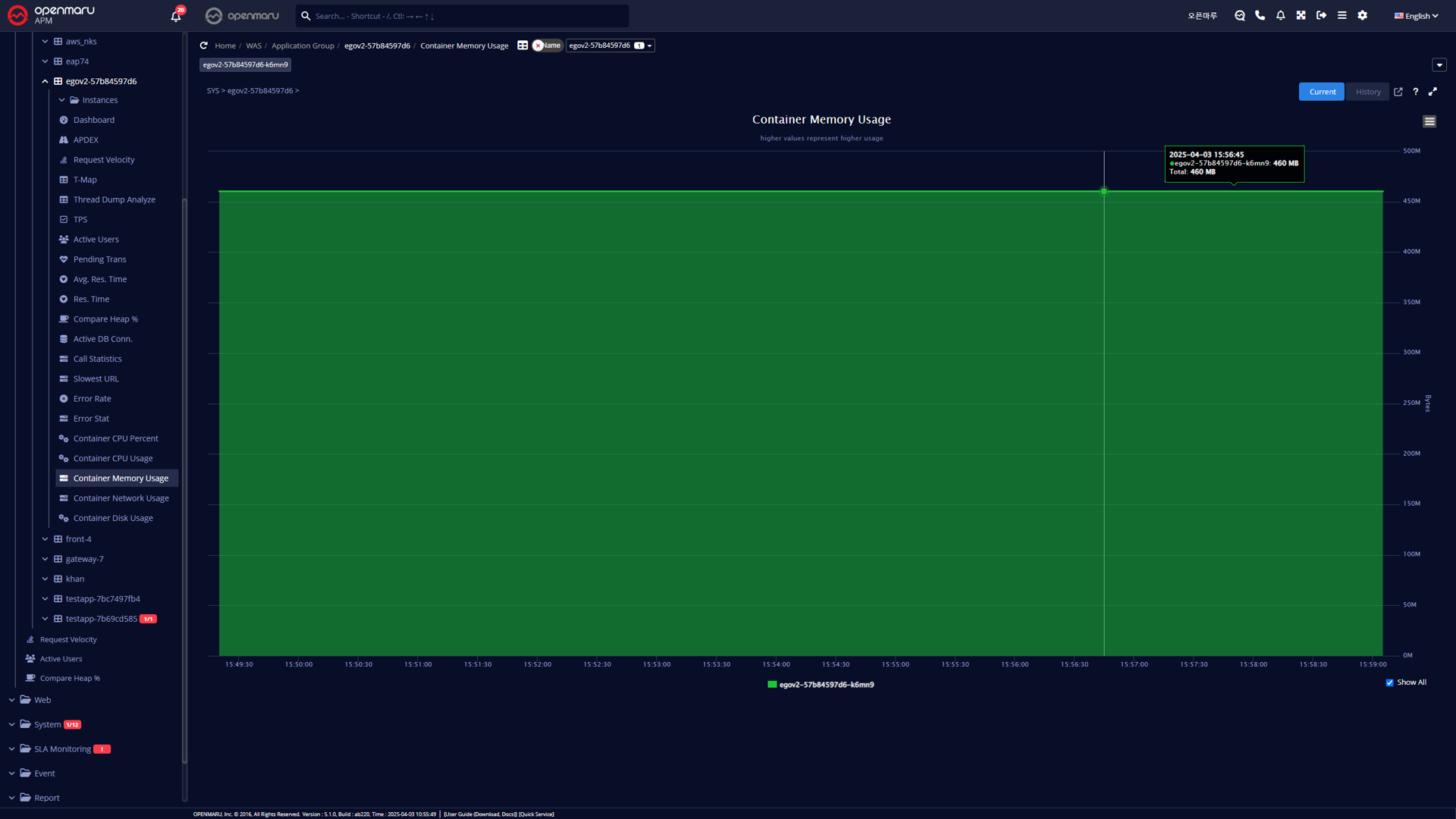This screenshot has width=1456, height=819.
Task: Click the search input field
Action: click(463, 16)
